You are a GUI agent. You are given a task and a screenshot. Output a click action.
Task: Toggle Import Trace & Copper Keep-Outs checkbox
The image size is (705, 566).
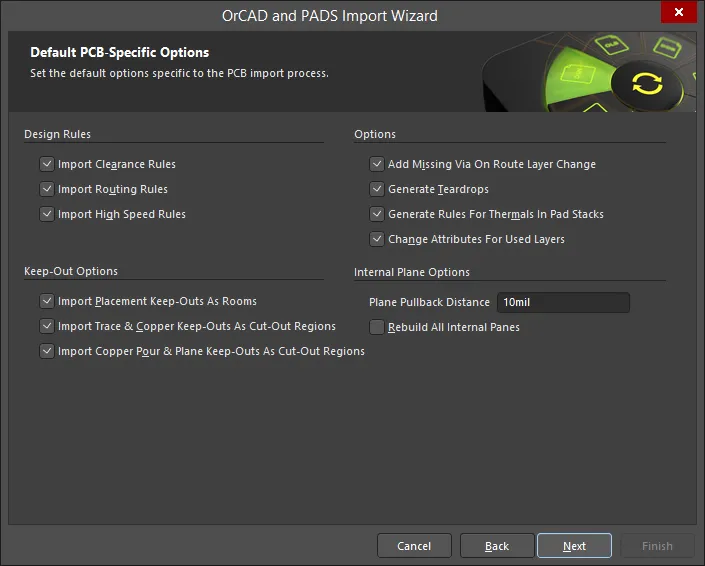pyautogui.click(x=47, y=326)
